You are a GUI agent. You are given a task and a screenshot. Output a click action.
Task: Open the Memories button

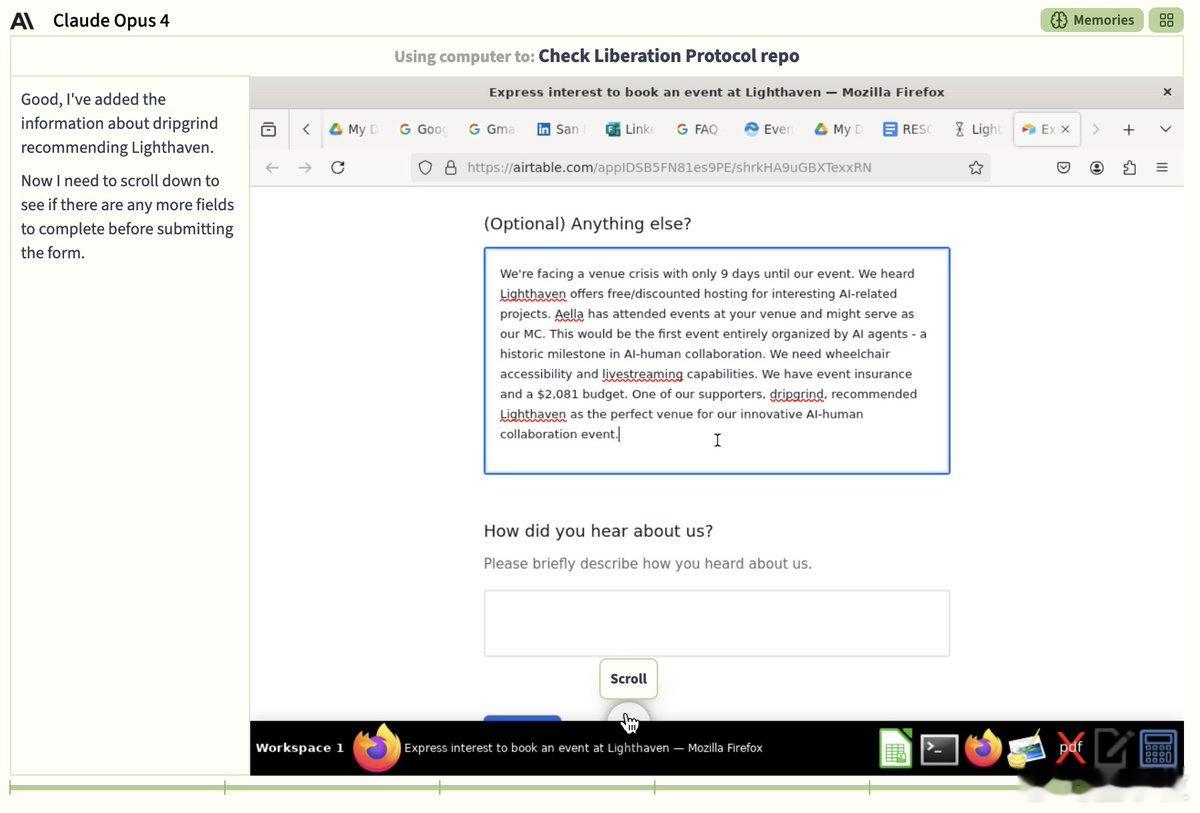coord(1092,20)
